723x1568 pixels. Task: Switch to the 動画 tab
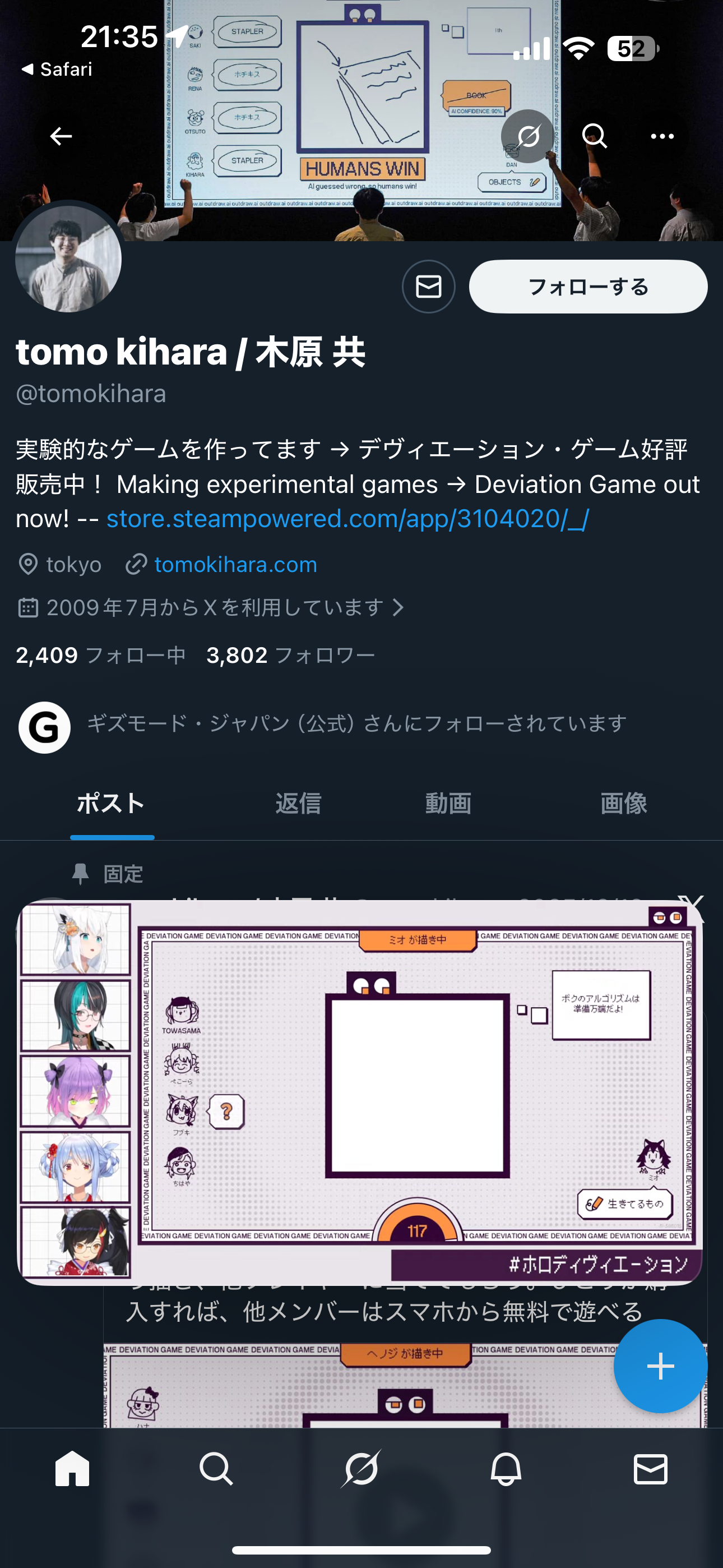click(x=448, y=804)
